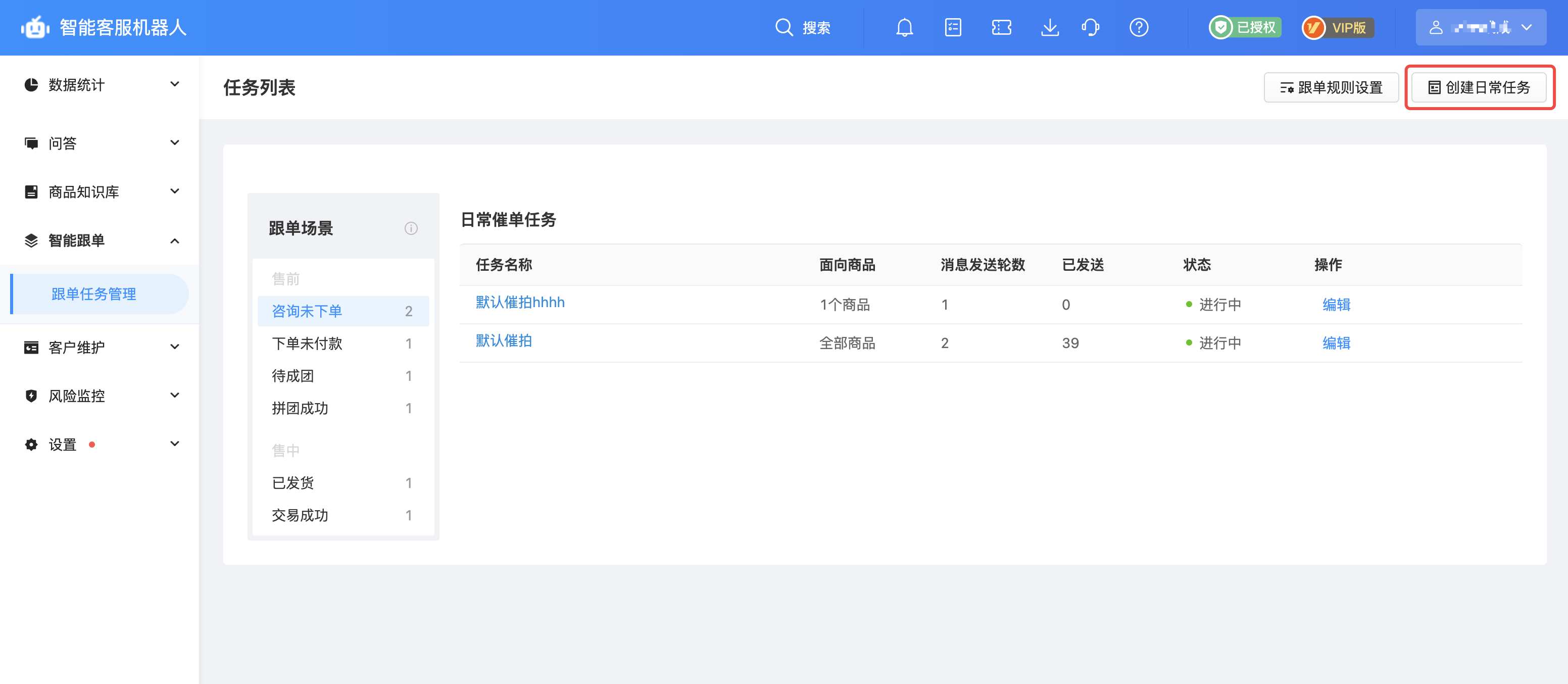Click the 39 sent count cell

1070,343
